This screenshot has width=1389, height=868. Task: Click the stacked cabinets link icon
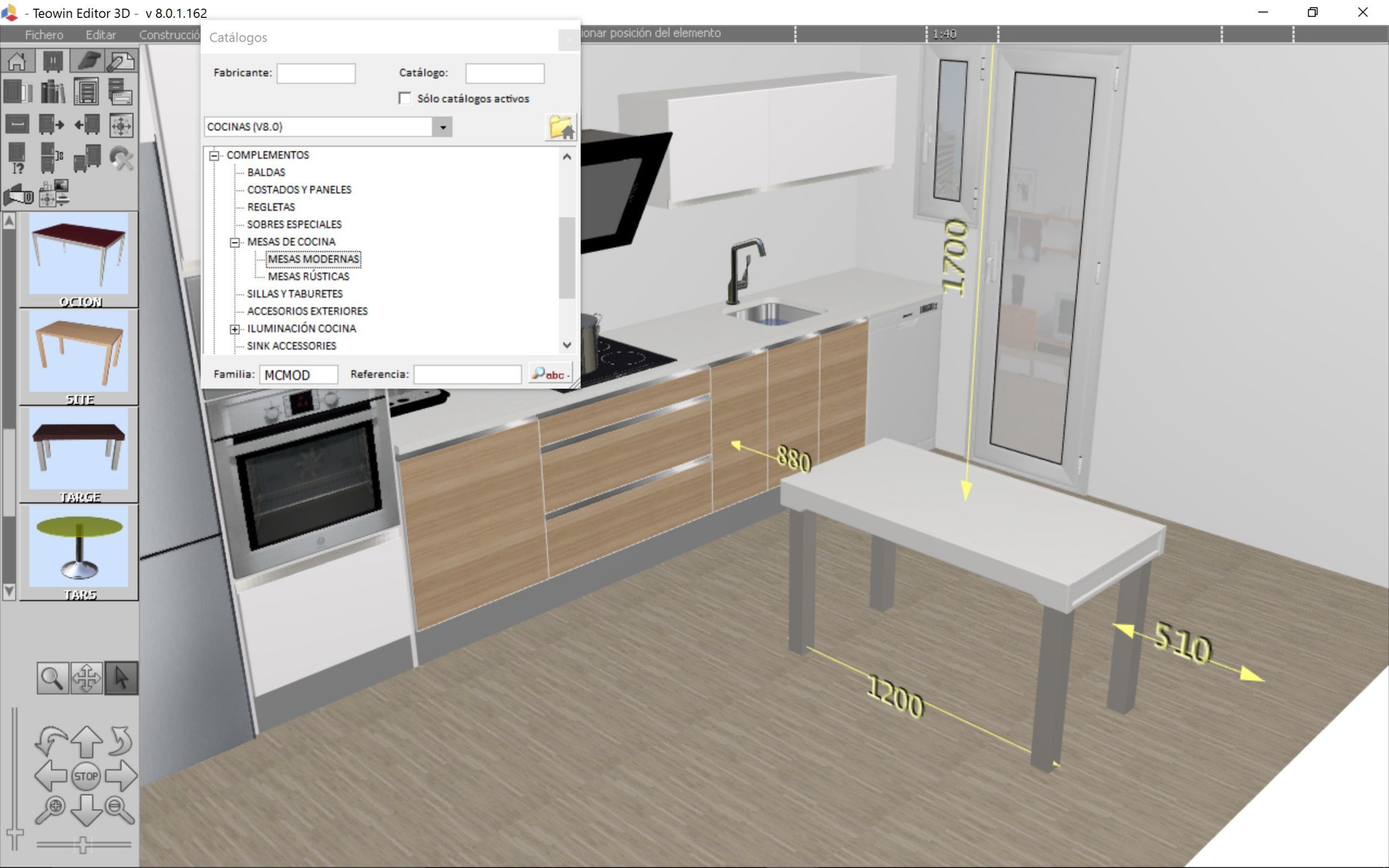52,158
